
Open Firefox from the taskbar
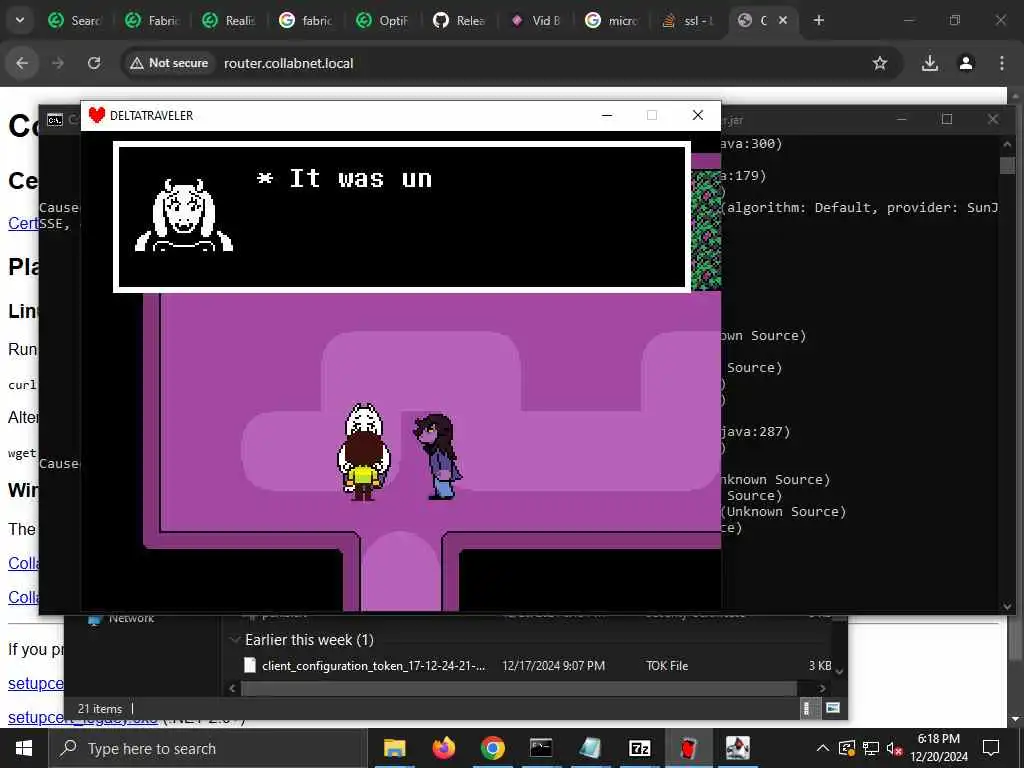[443, 748]
